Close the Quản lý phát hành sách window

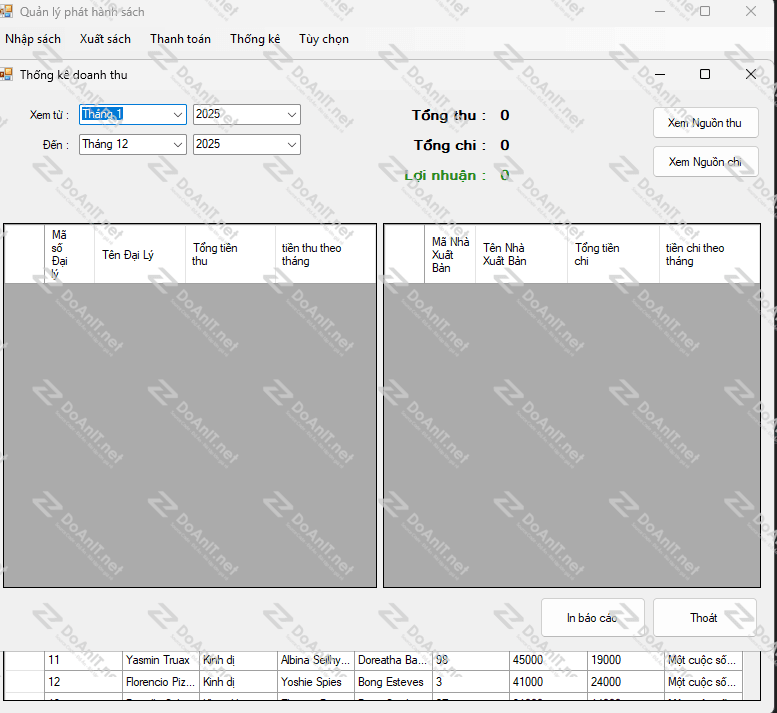[x=750, y=11]
